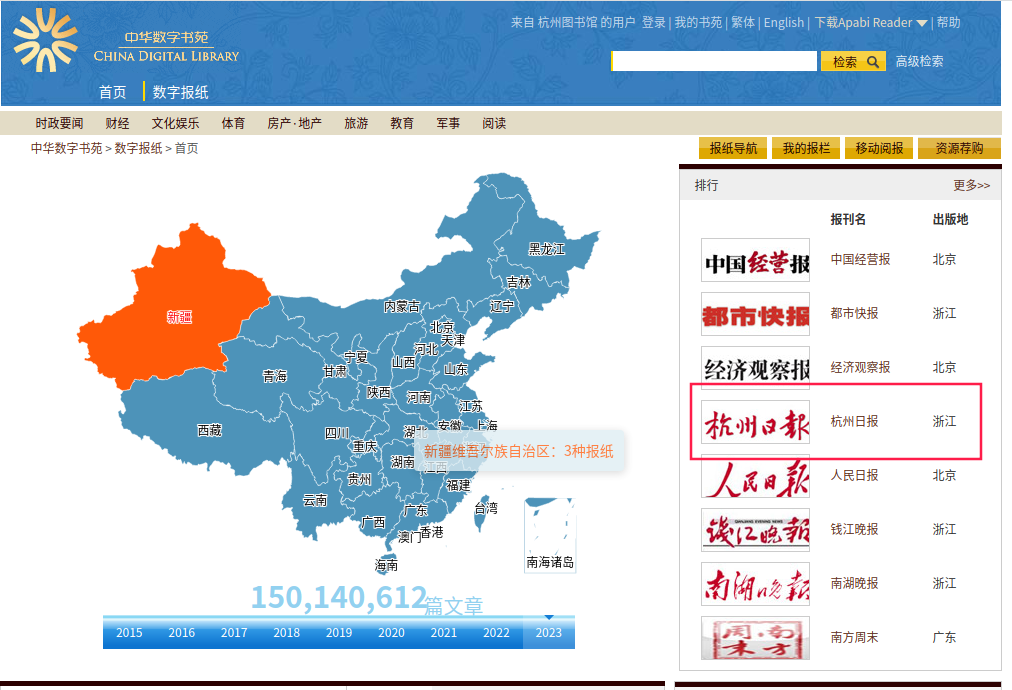Click the 报纸导航 button
This screenshot has width=1012, height=690.
pos(733,148)
